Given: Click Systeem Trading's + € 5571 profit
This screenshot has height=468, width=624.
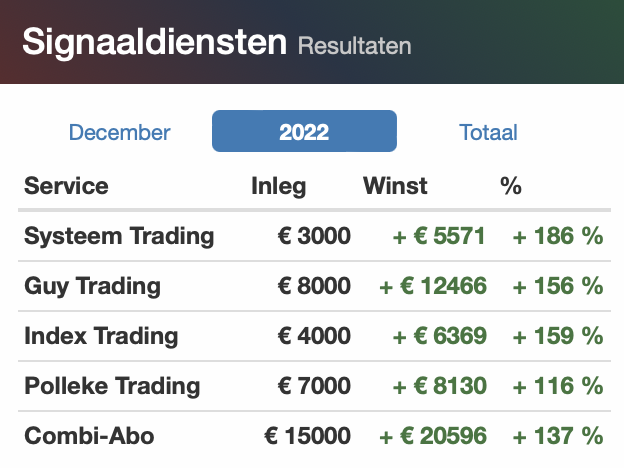Looking at the screenshot, I should pyautogui.click(x=439, y=236).
